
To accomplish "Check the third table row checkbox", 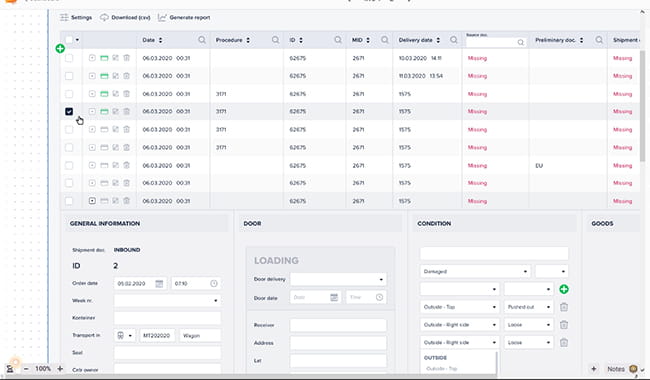I will [x=69, y=94].
